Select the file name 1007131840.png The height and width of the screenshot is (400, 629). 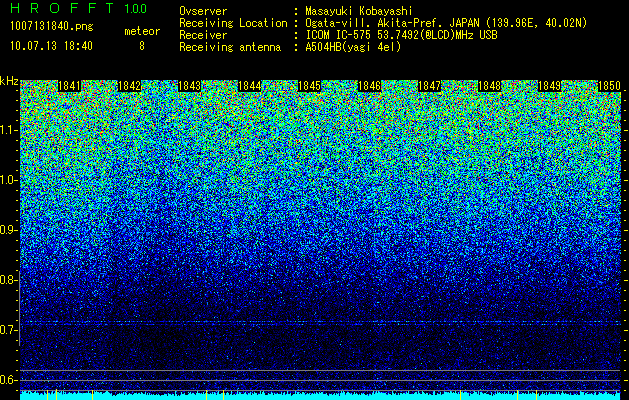[52, 26]
